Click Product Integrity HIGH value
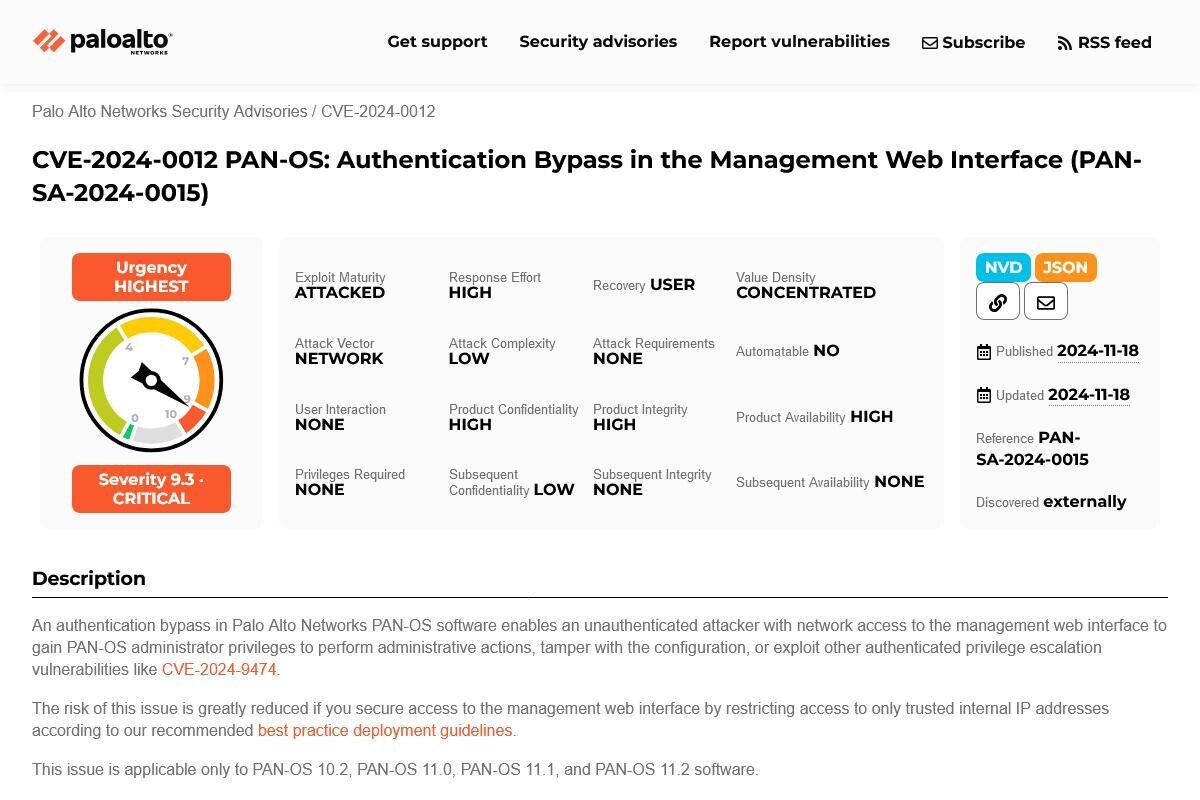The width and height of the screenshot is (1200, 800). pyautogui.click(x=614, y=425)
